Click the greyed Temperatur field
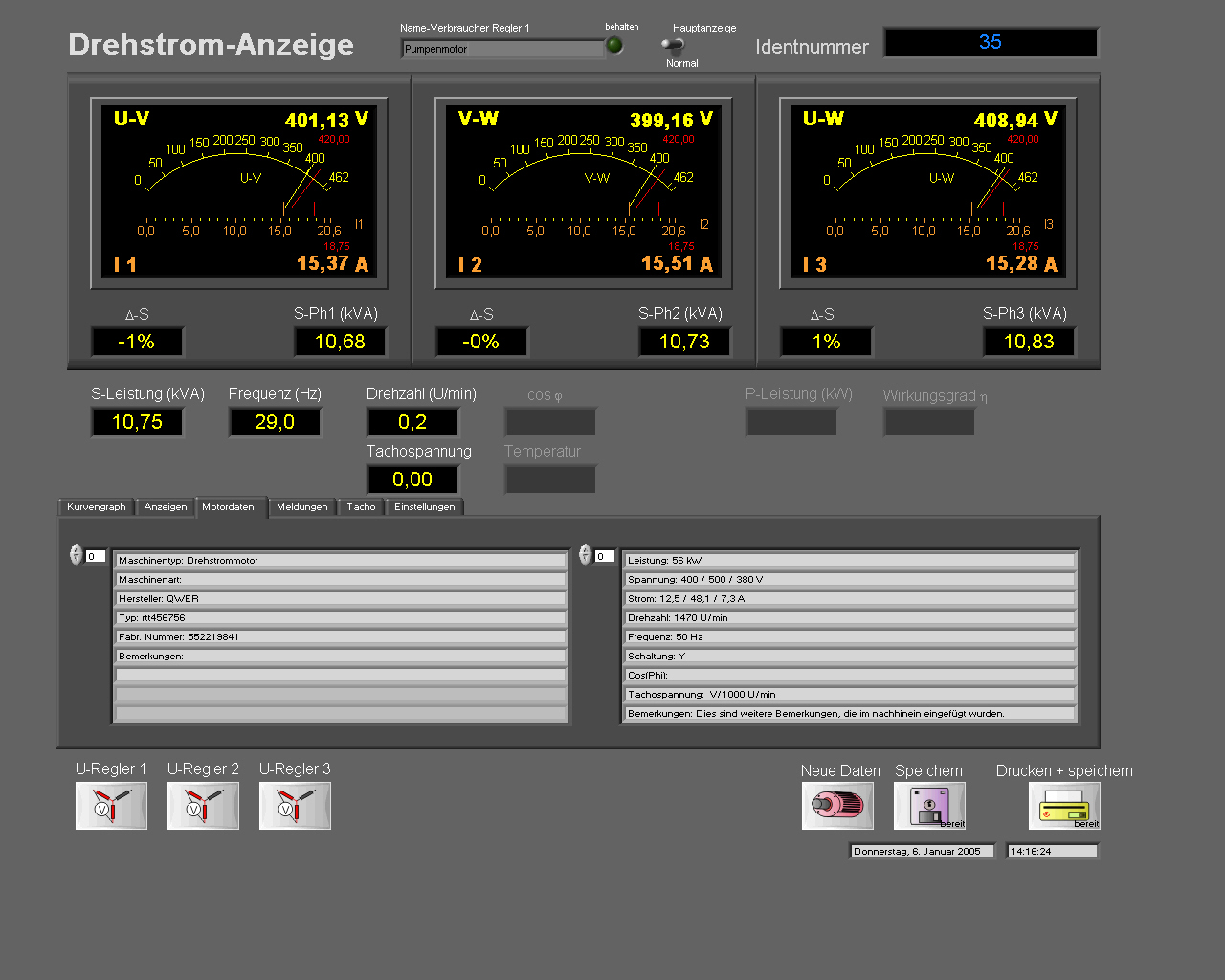The width and height of the screenshot is (1225, 980). [x=550, y=479]
